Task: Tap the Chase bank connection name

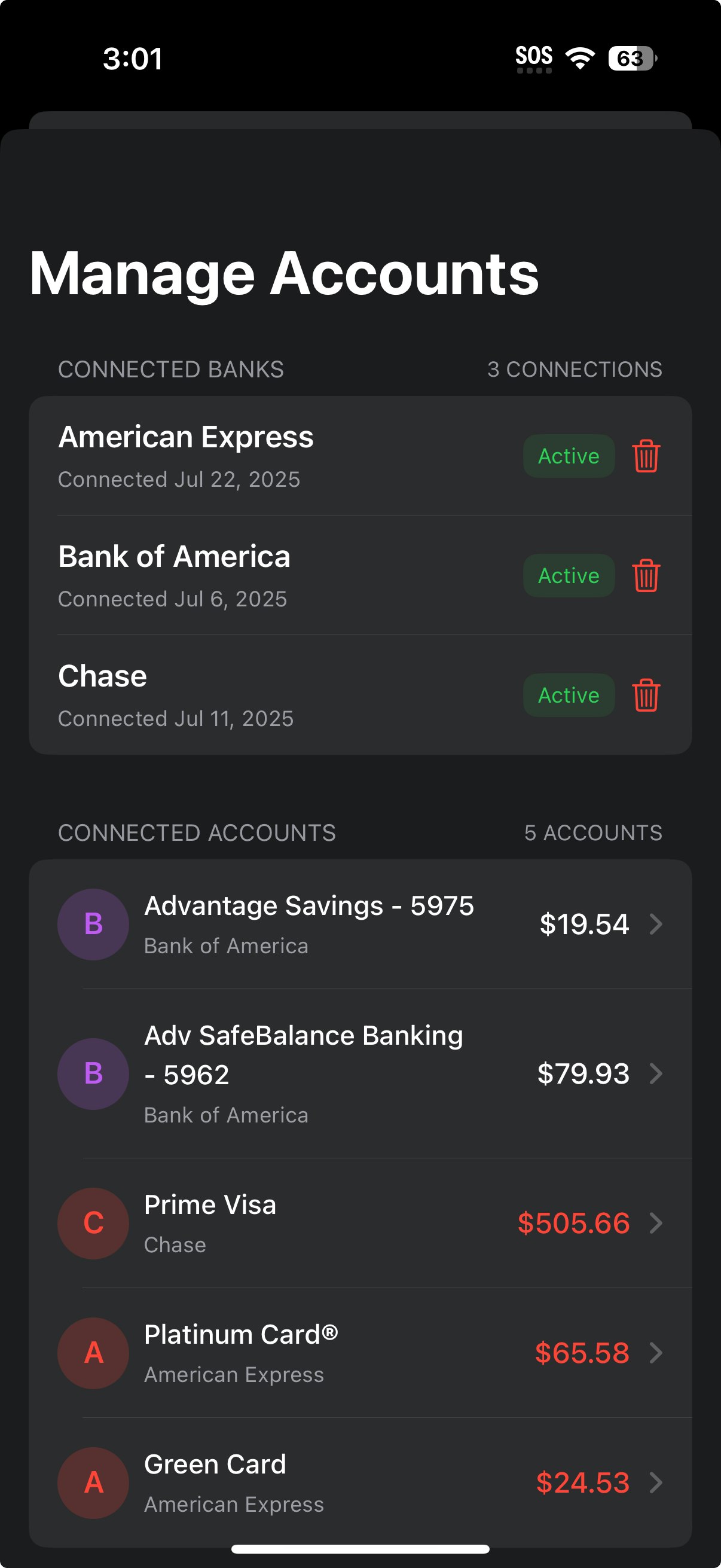Action: click(x=102, y=676)
